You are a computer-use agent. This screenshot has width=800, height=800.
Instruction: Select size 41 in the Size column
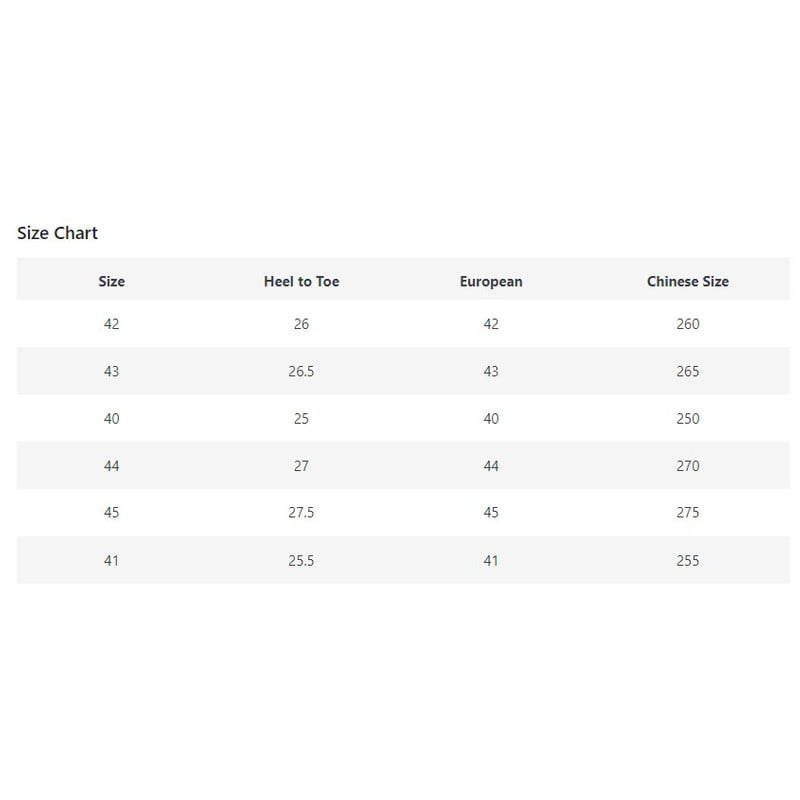pyautogui.click(x=111, y=561)
